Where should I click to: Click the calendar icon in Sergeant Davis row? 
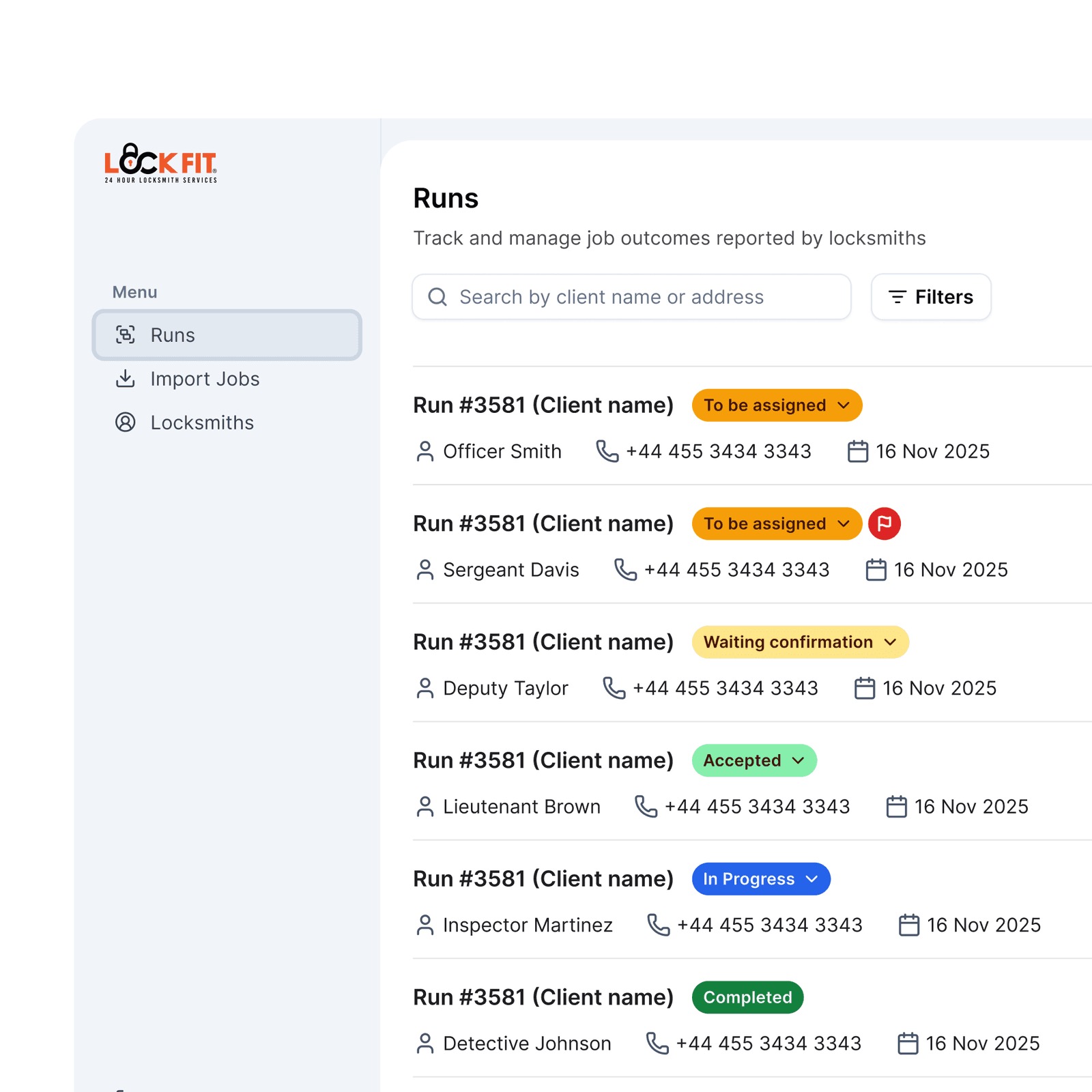pos(876,570)
